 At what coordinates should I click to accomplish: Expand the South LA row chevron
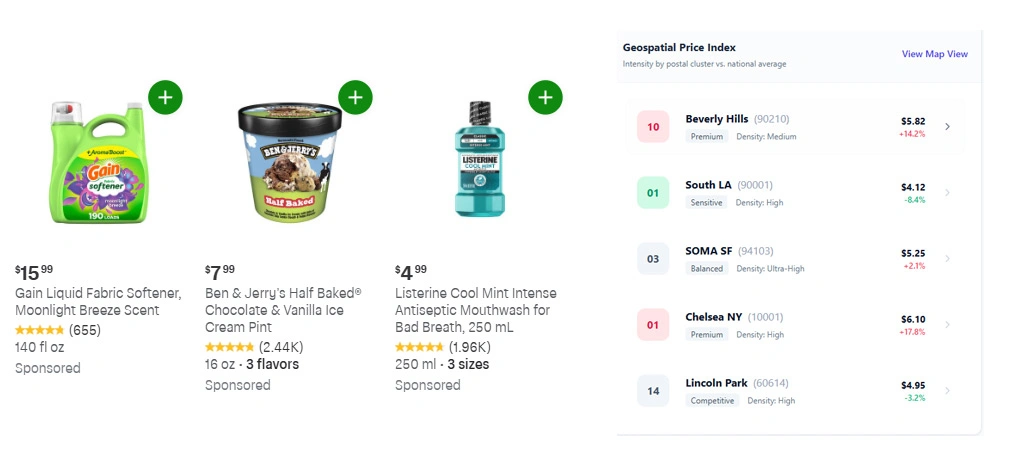tap(947, 193)
